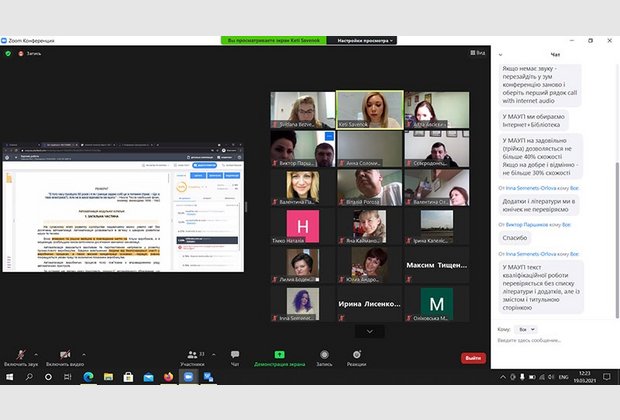Show more participants with down chevron
The width and height of the screenshot is (620, 420).
tap(370, 331)
